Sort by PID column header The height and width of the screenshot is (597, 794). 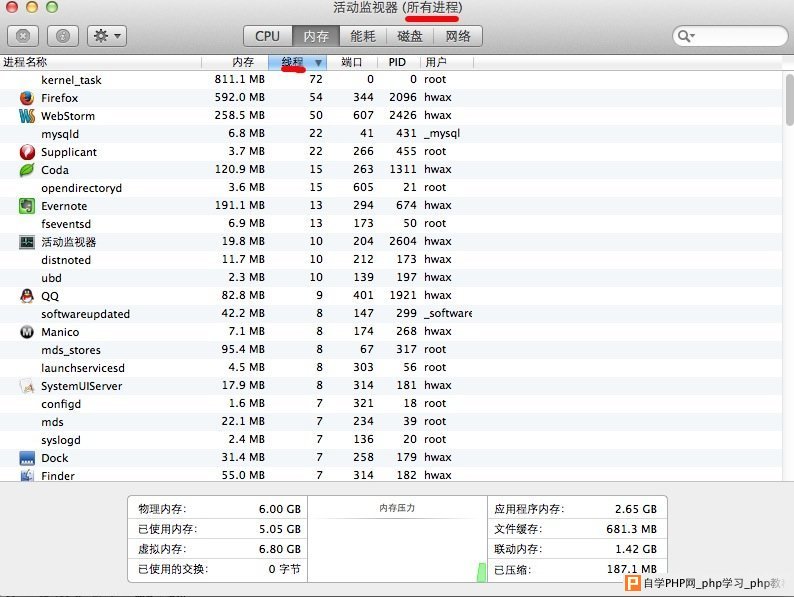399,62
